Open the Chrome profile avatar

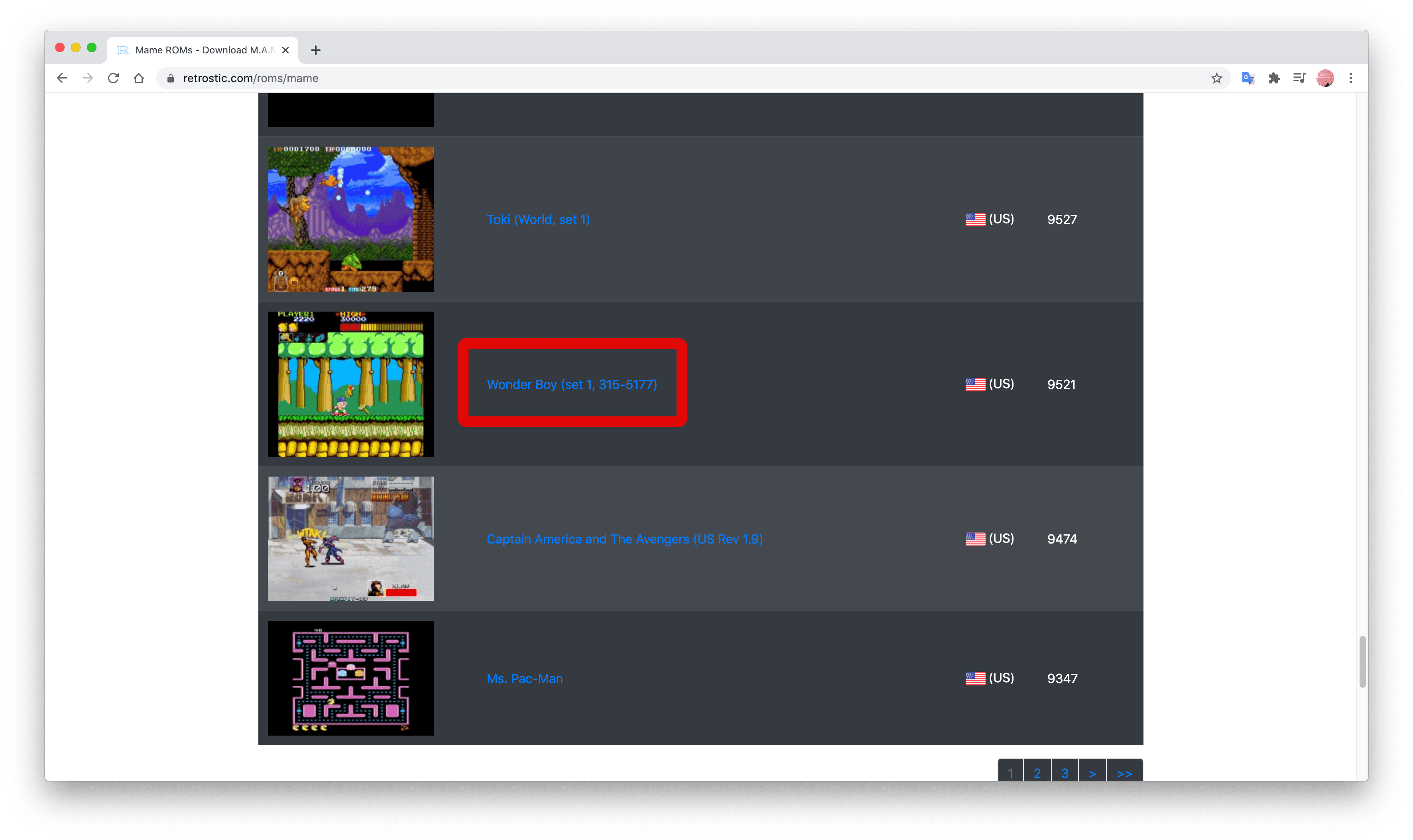click(1325, 78)
